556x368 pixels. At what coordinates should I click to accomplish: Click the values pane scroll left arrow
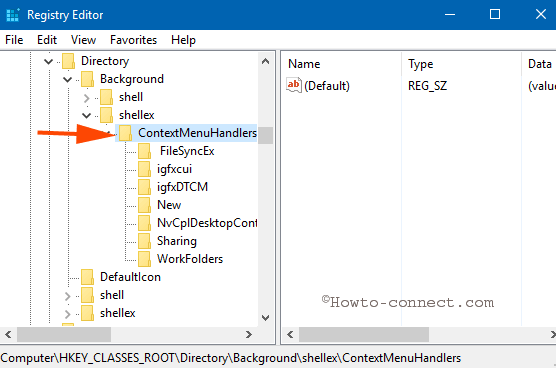tap(290, 334)
